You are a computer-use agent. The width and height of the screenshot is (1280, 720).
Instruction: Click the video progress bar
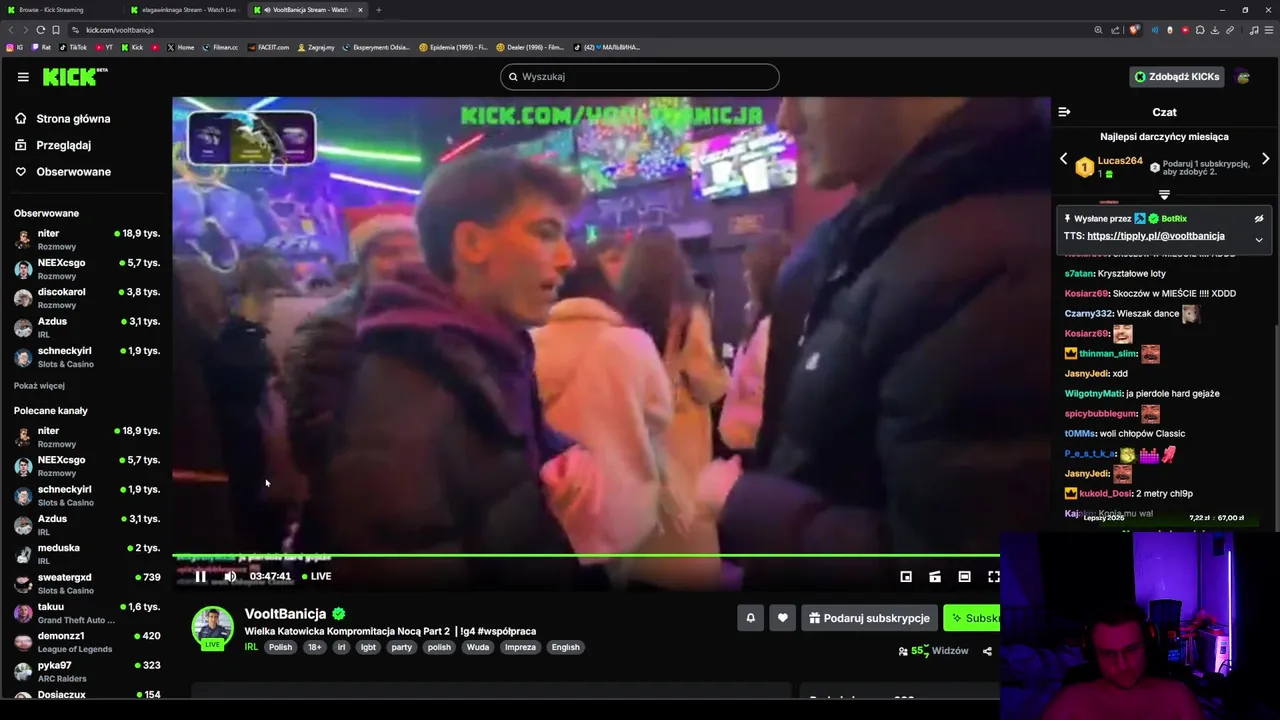[x=586, y=555]
